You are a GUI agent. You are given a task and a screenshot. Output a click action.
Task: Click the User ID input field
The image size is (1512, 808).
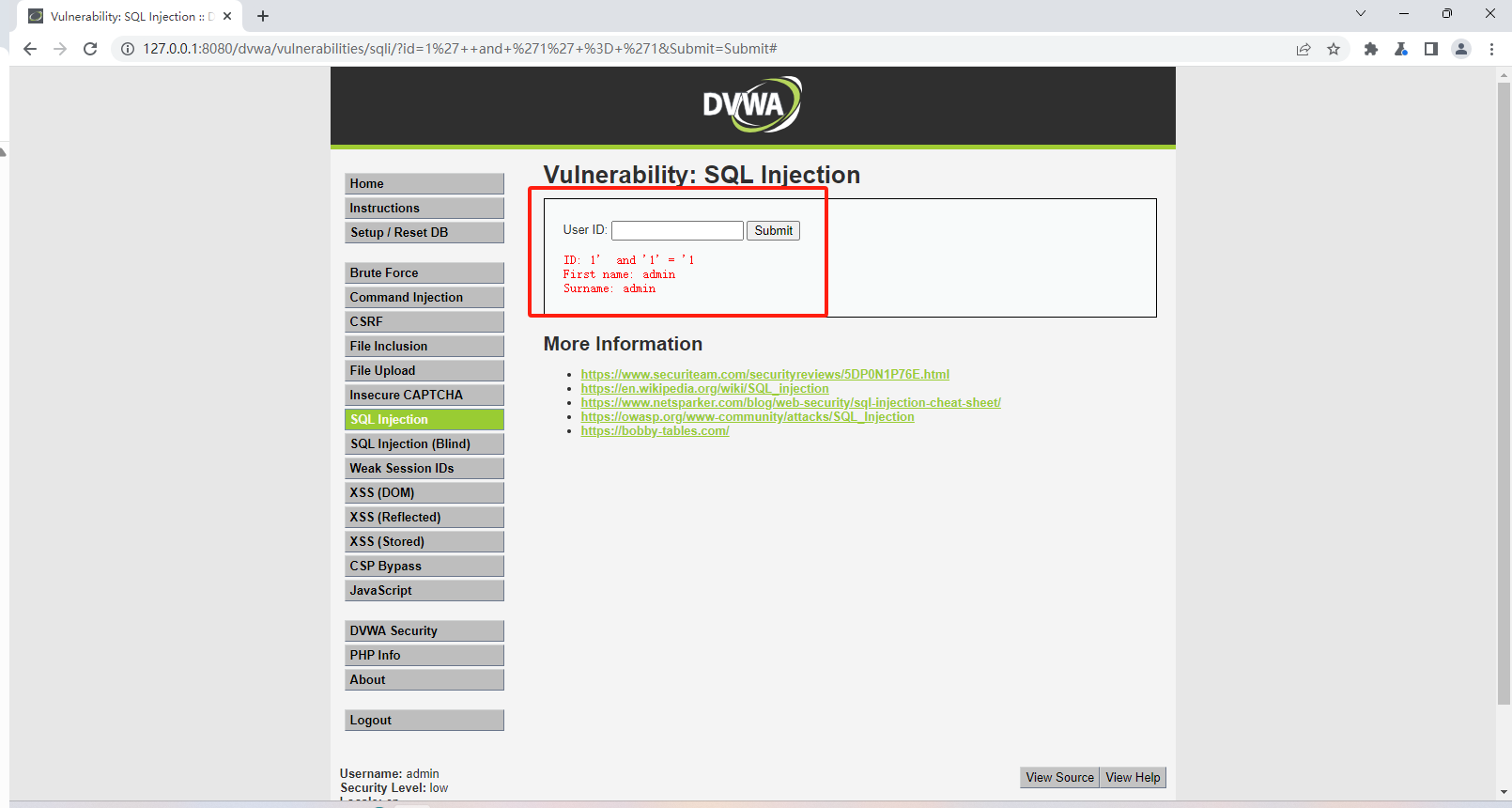[677, 230]
